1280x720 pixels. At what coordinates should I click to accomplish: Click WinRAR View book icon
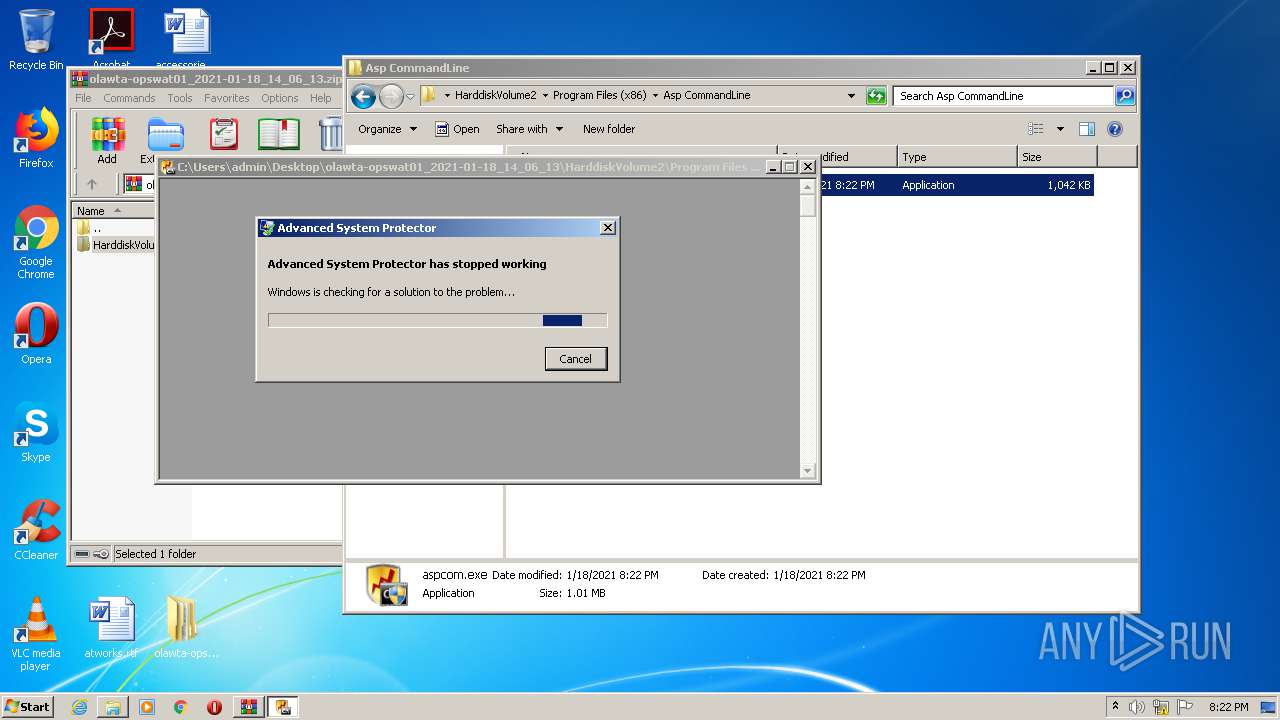pyautogui.click(x=279, y=134)
